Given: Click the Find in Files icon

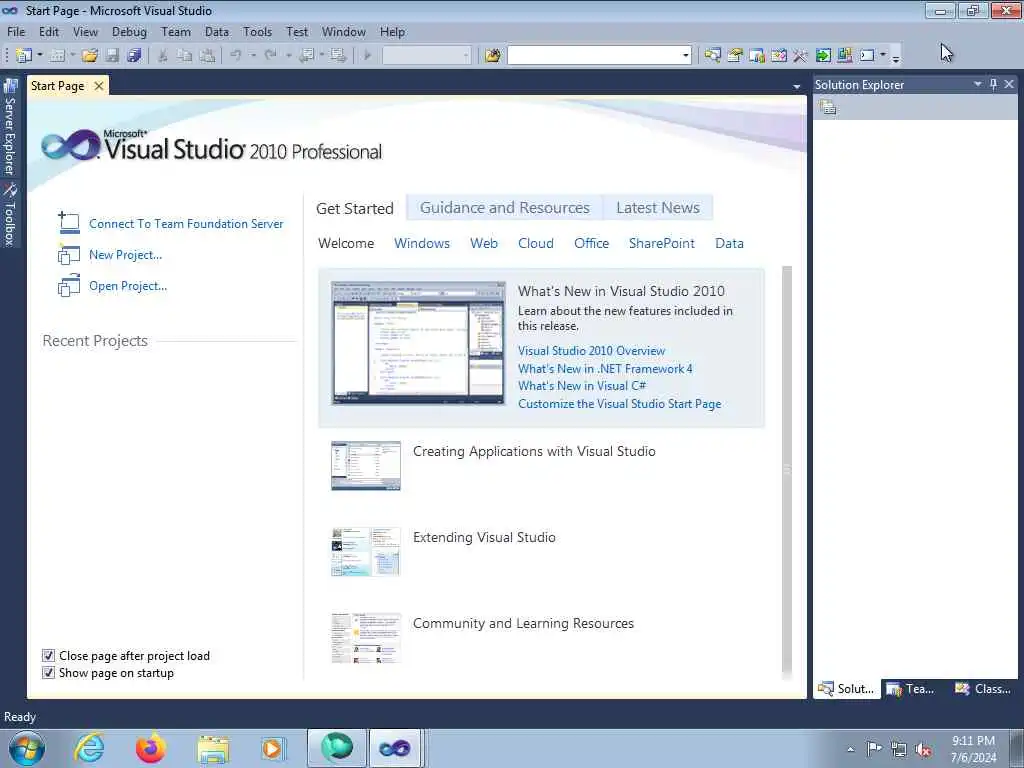Looking at the screenshot, I should pyautogui.click(x=493, y=56).
